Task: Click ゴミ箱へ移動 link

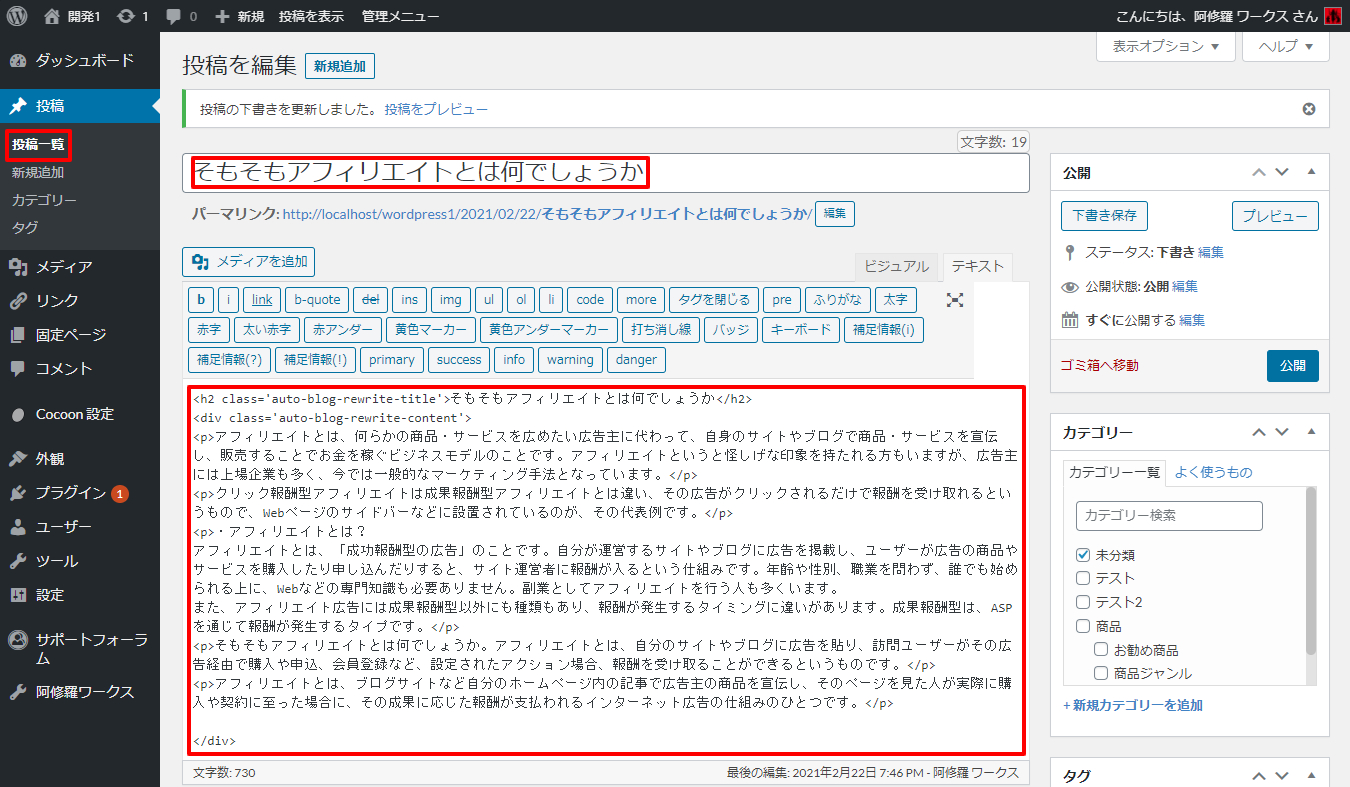Action: 1099,366
